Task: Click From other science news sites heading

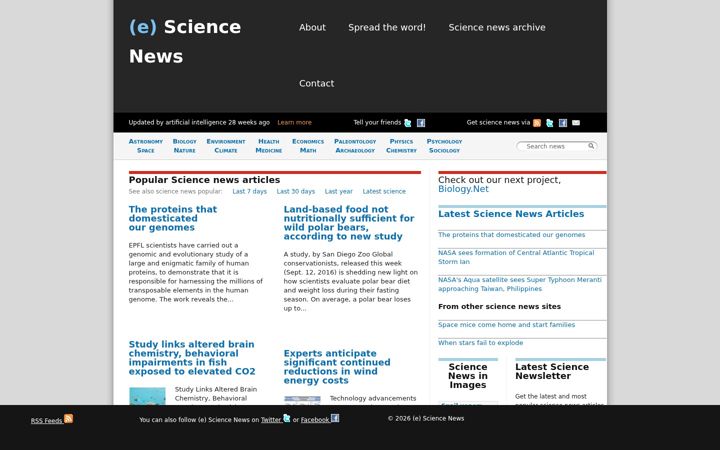Action: [499, 306]
